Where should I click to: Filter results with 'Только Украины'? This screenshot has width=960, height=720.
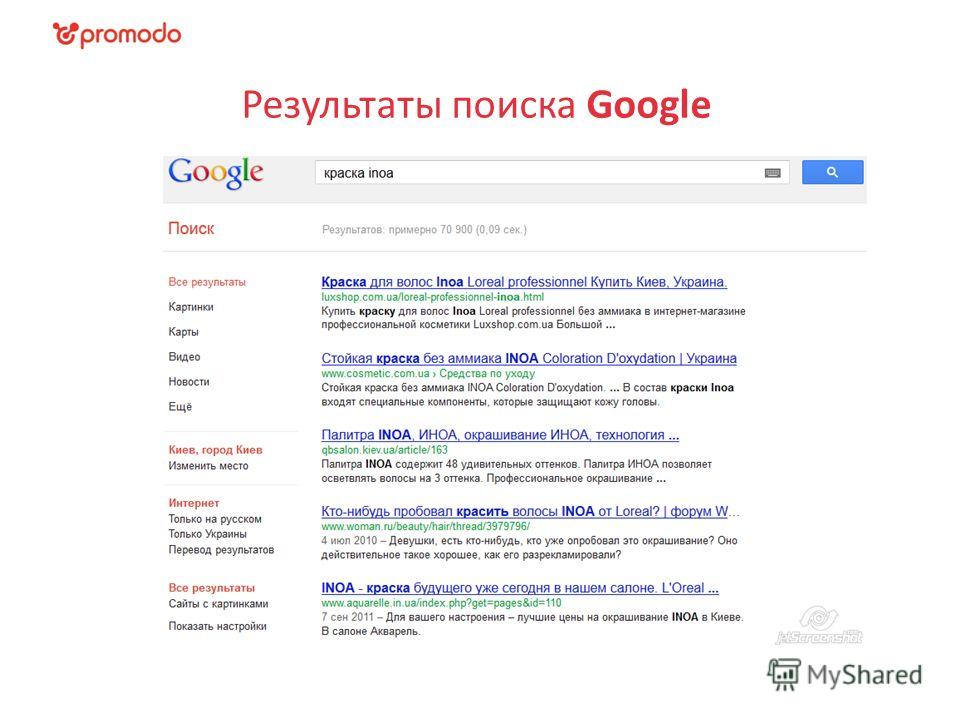coord(208,534)
